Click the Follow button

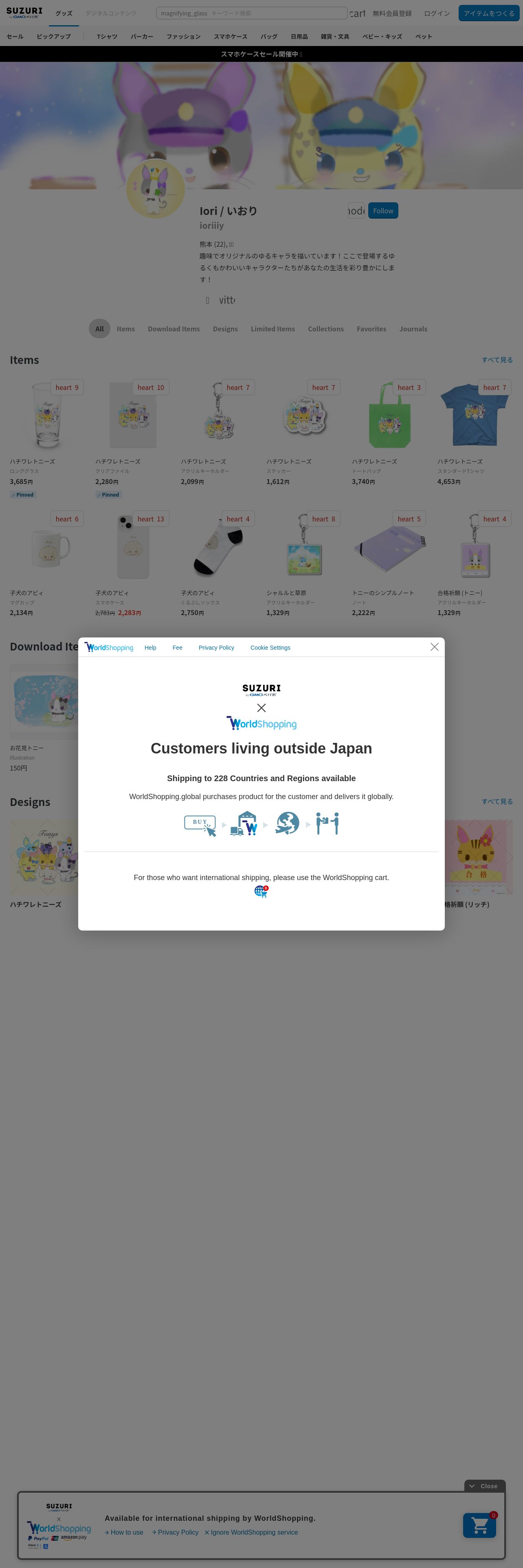tap(383, 210)
